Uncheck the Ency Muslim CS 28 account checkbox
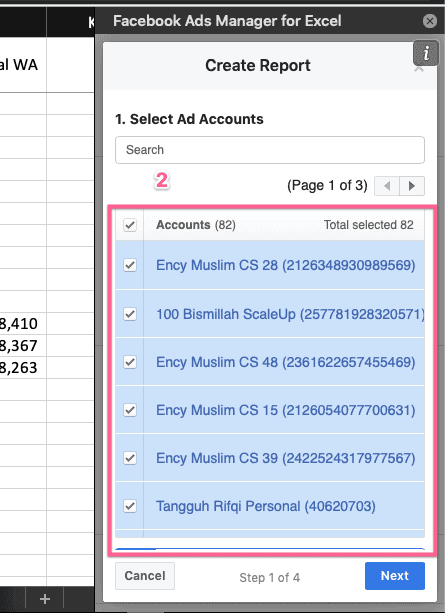Screen dimensions: 445x613 point(130,265)
